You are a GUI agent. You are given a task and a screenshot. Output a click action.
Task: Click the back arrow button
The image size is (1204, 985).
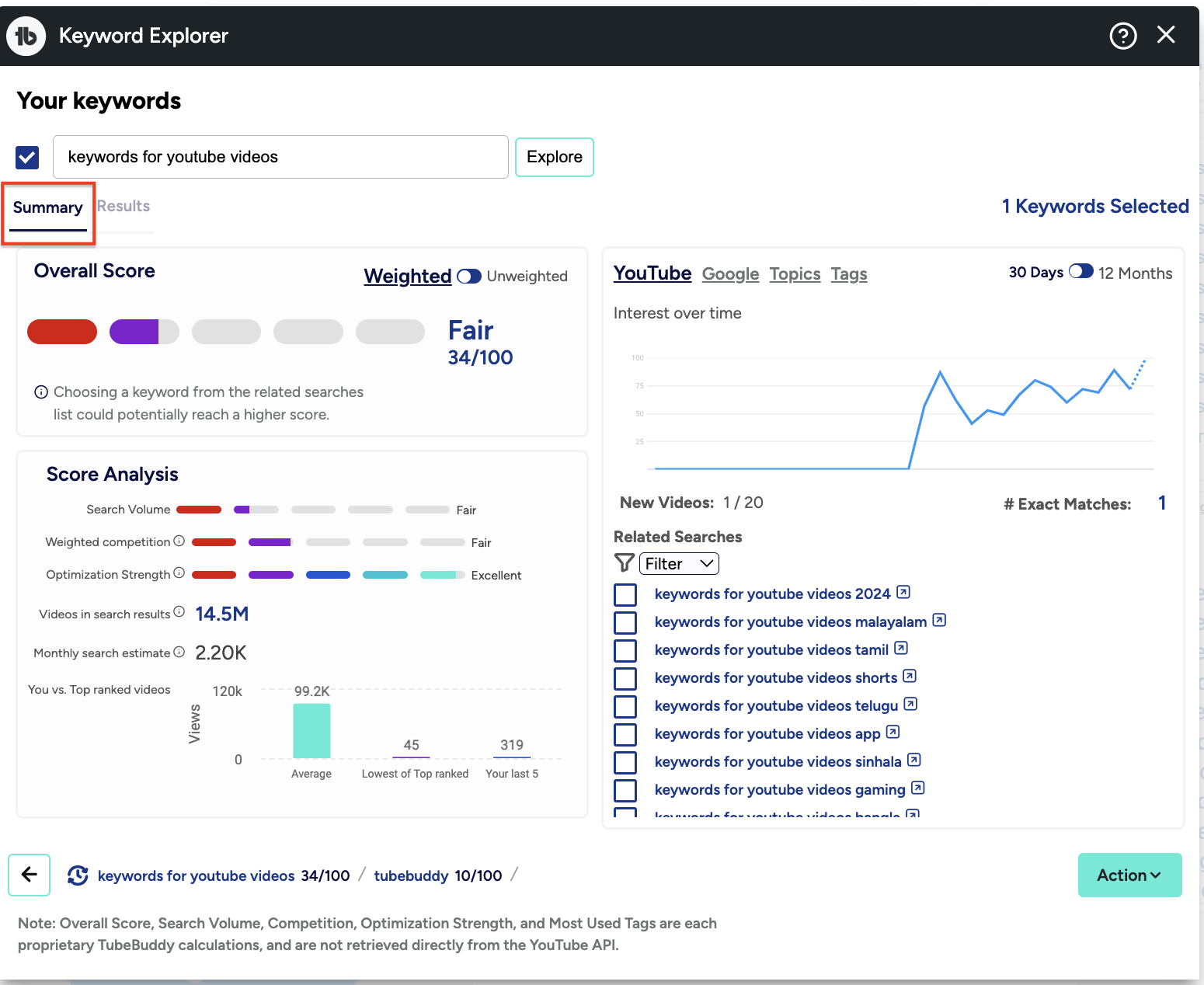[x=30, y=875]
